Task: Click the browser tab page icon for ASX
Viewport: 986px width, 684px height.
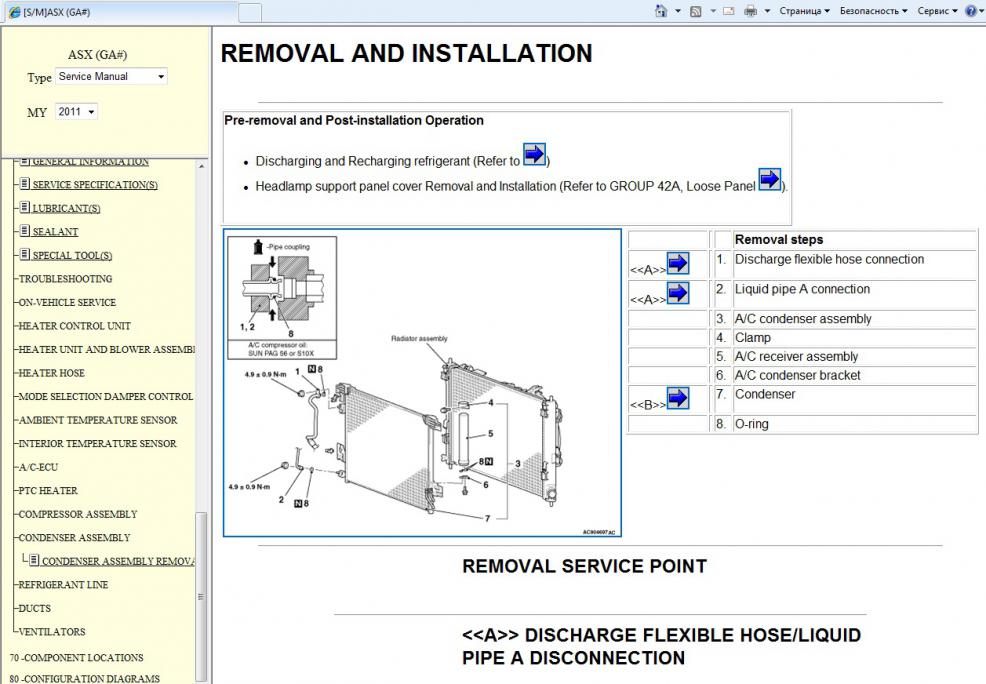Action: pos(14,12)
